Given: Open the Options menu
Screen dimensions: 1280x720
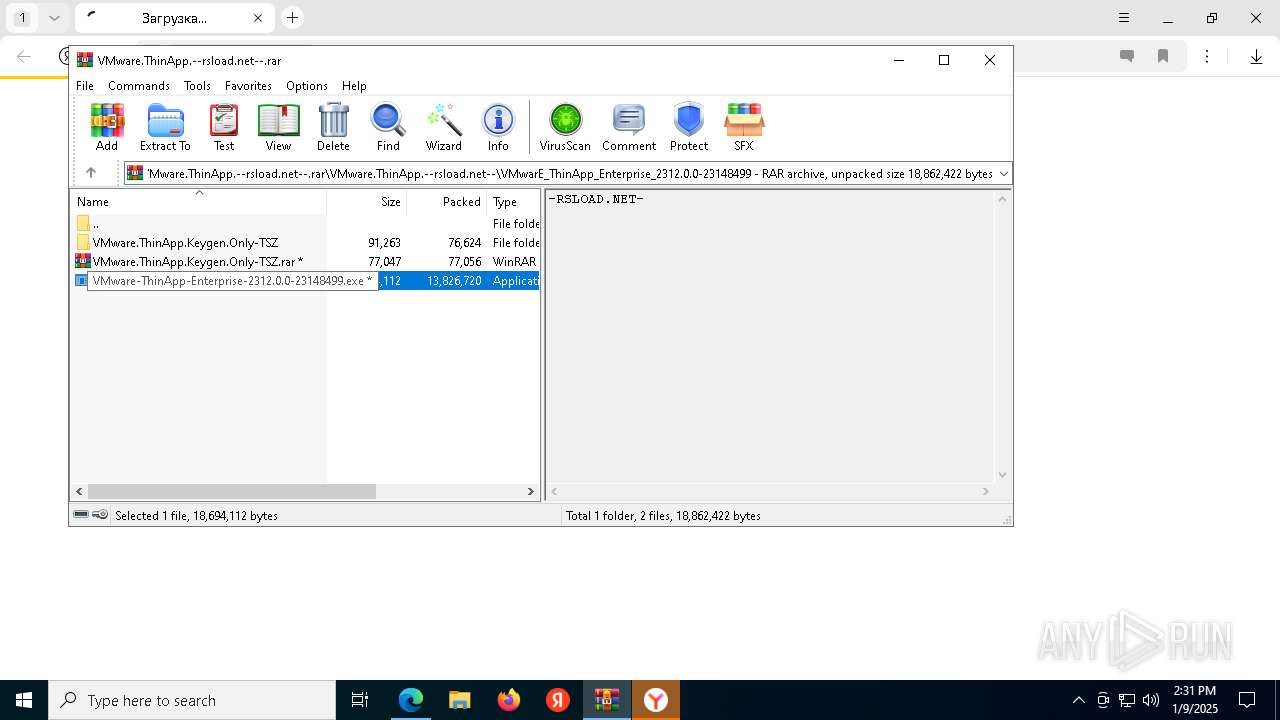Looking at the screenshot, I should (307, 86).
